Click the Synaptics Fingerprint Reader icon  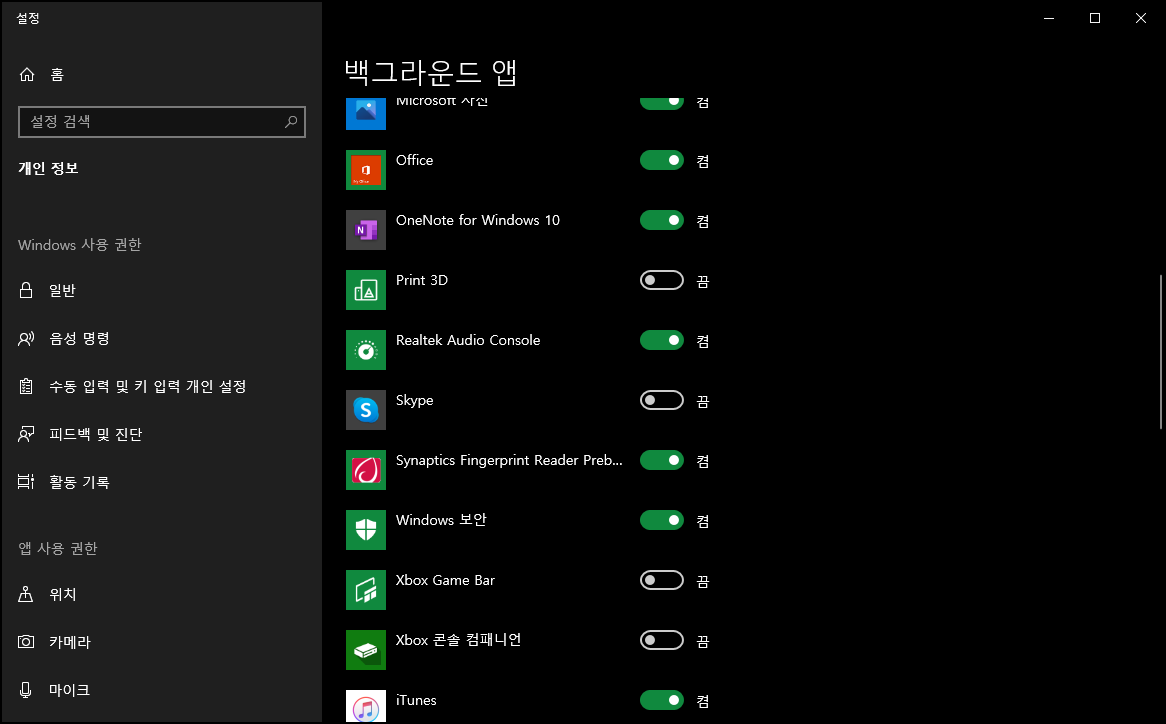click(x=366, y=470)
